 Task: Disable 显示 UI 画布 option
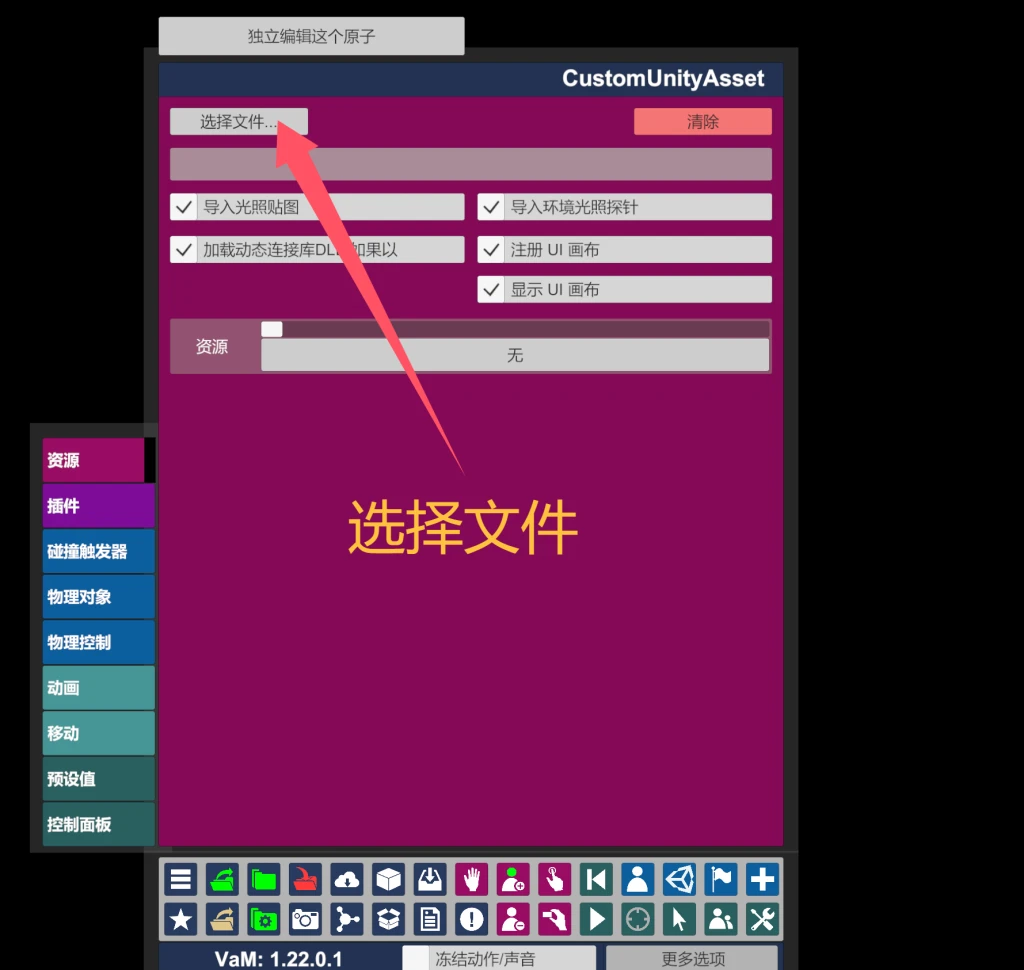point(491,289)
